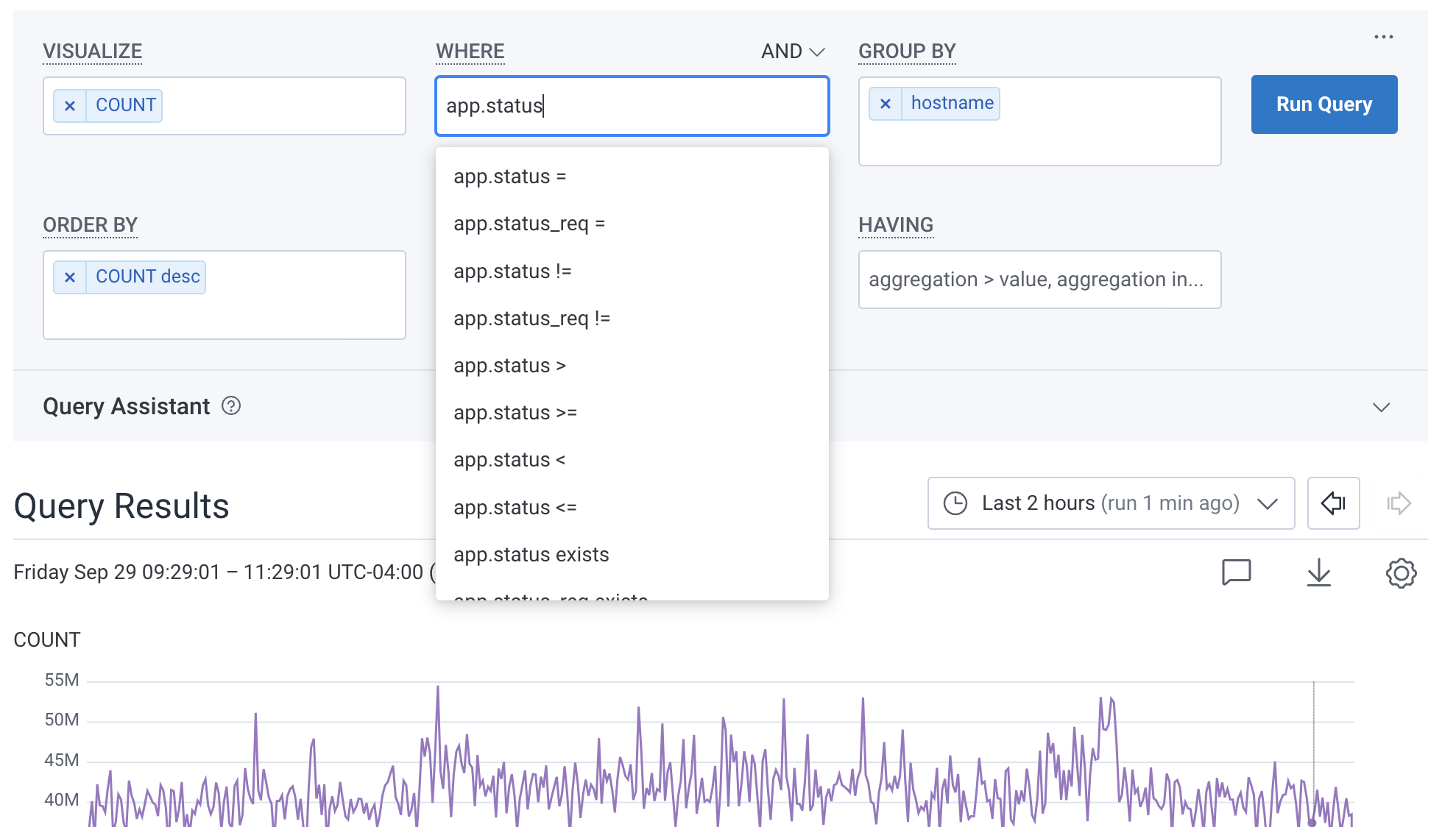Image resolution: width=1456 pixels, height=827 pixels.
Task: Open the Last 2 hours time range dropdown
Action: pyautogui.click(x=1110, y=503)
